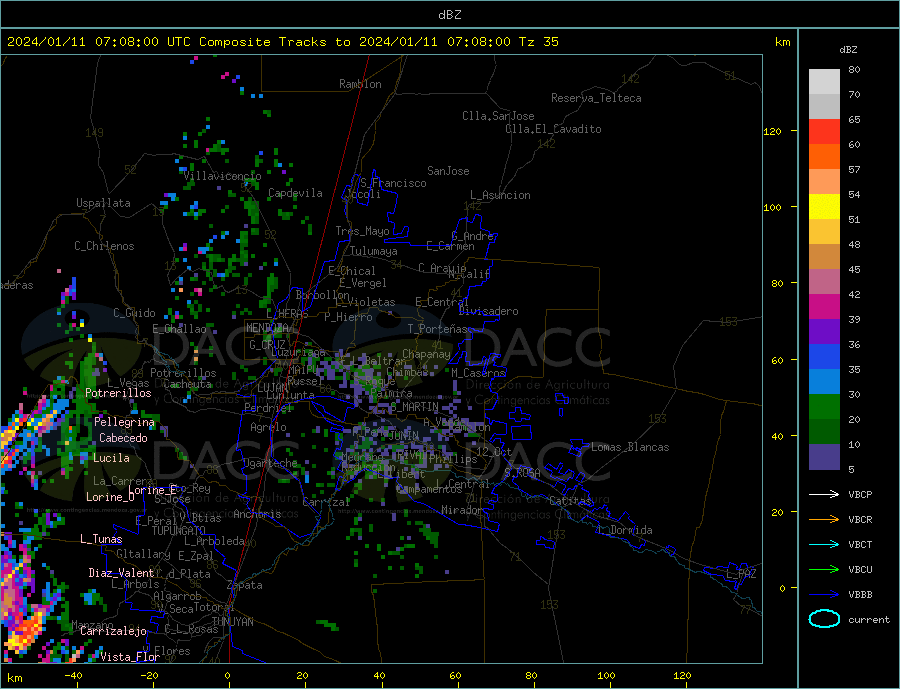The height and width of the screenshot is (689, 900).
Task: Select the C_Chilenos map label
Action: click(x=104, y=246)
